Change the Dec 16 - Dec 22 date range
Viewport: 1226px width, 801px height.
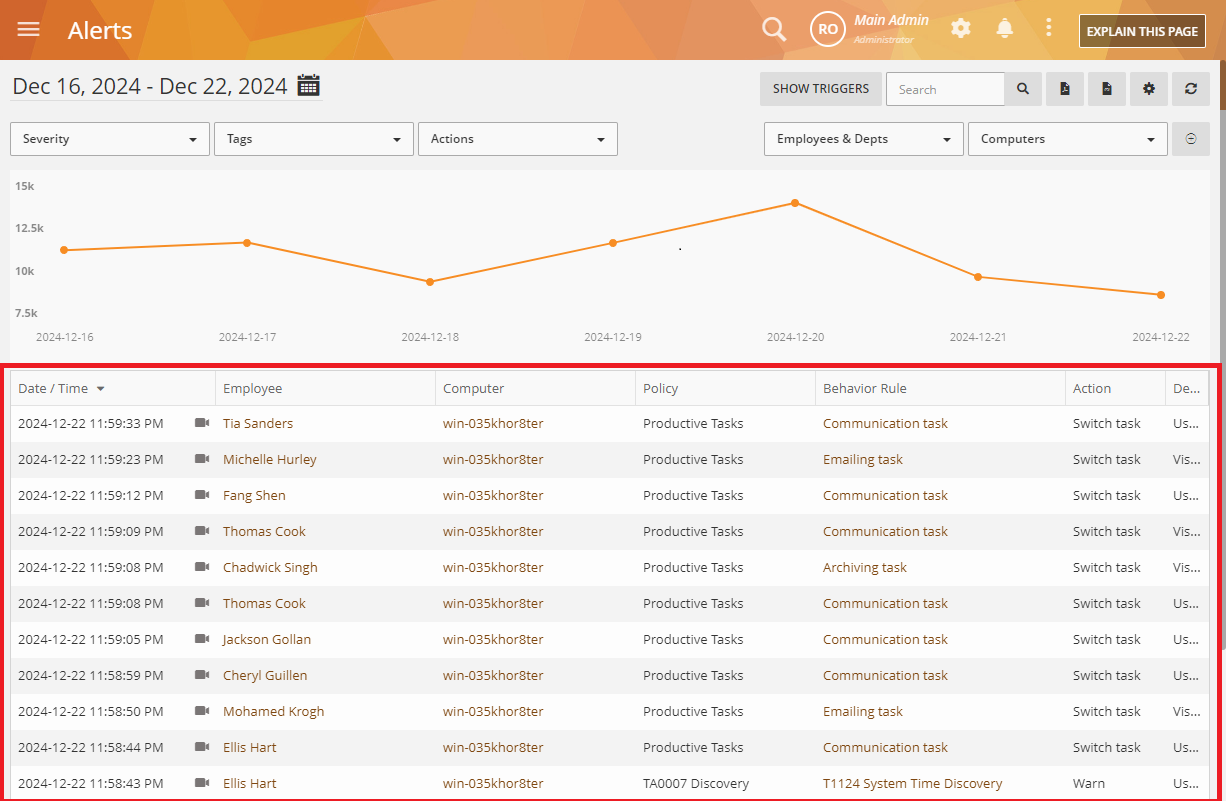150,87
